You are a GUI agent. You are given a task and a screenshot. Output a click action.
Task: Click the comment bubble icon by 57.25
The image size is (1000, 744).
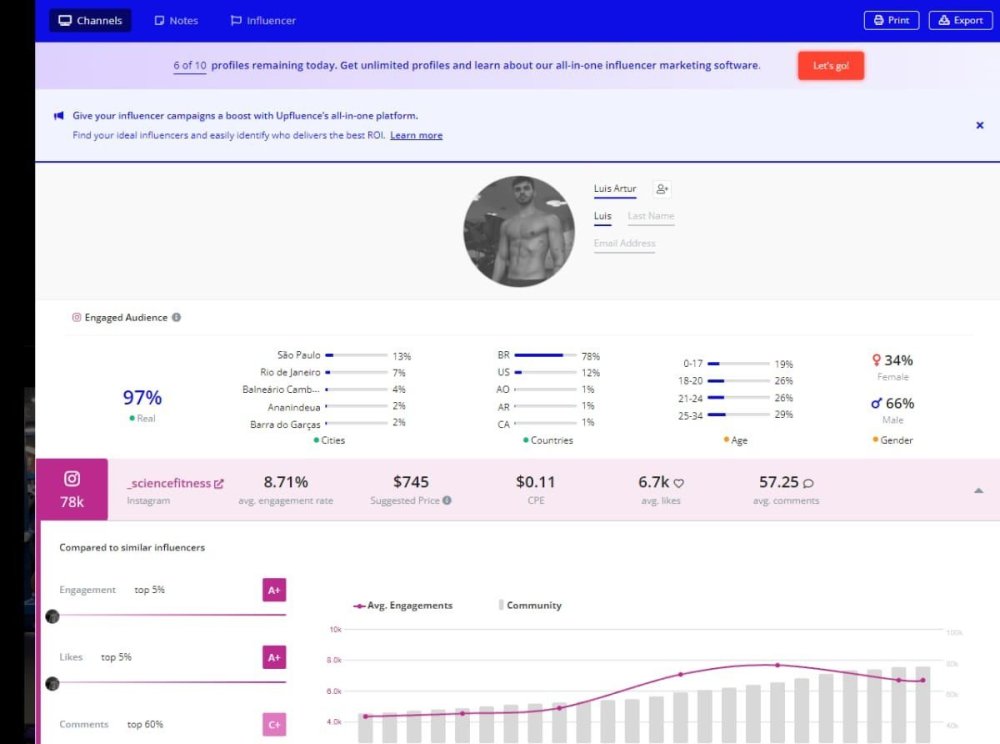(x=808, y=483)
